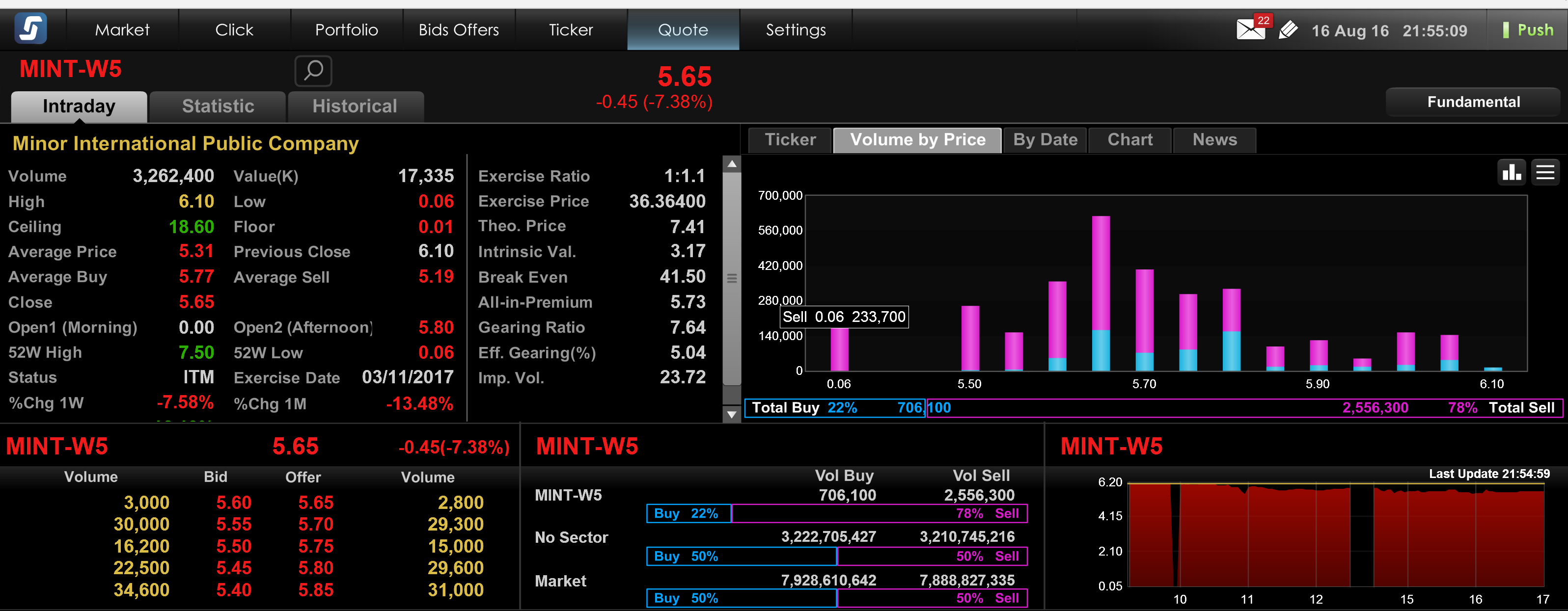Switch to bar chart view icon

(x=1512, y=172)
